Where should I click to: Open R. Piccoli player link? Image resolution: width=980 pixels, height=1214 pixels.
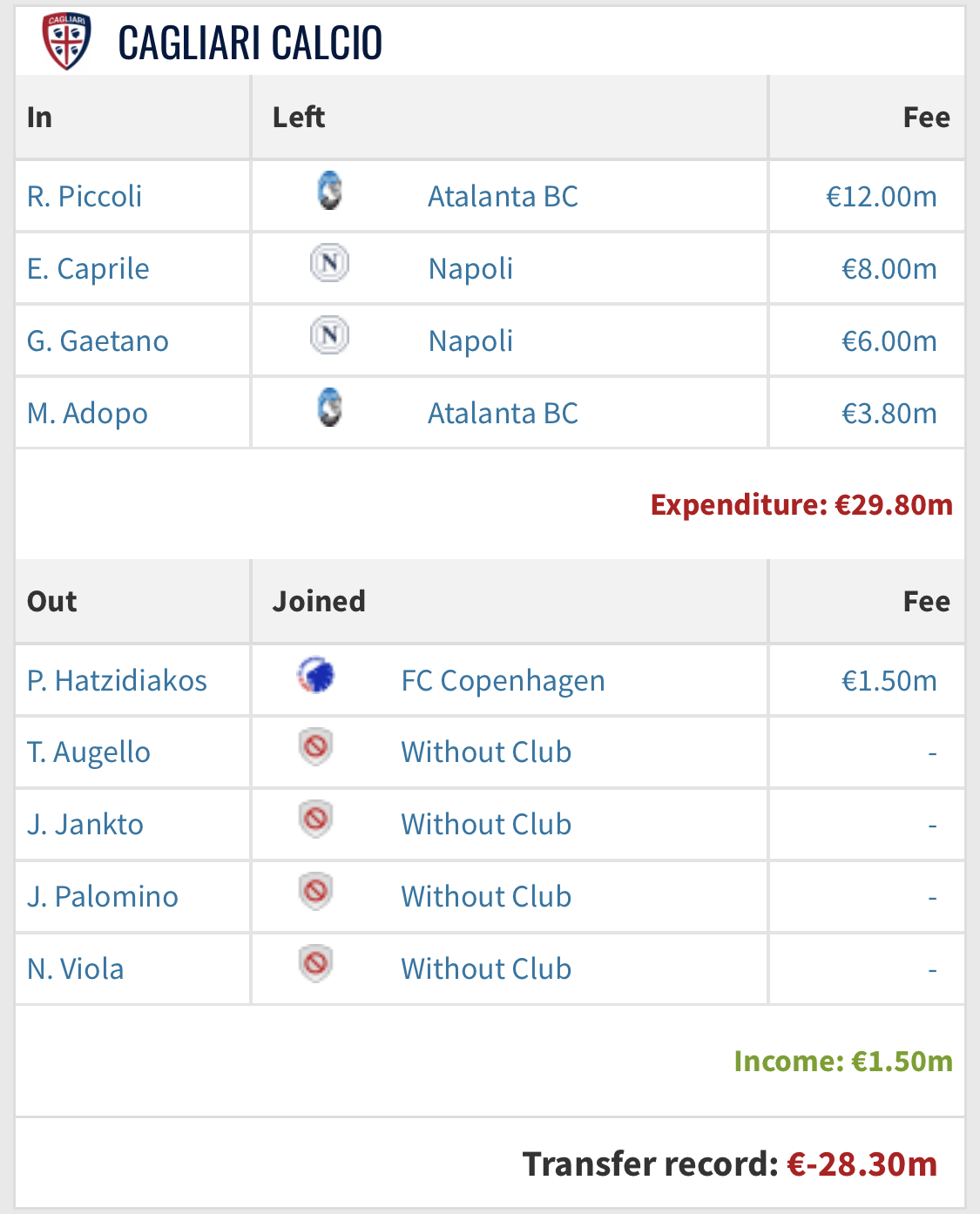(84, 197)
